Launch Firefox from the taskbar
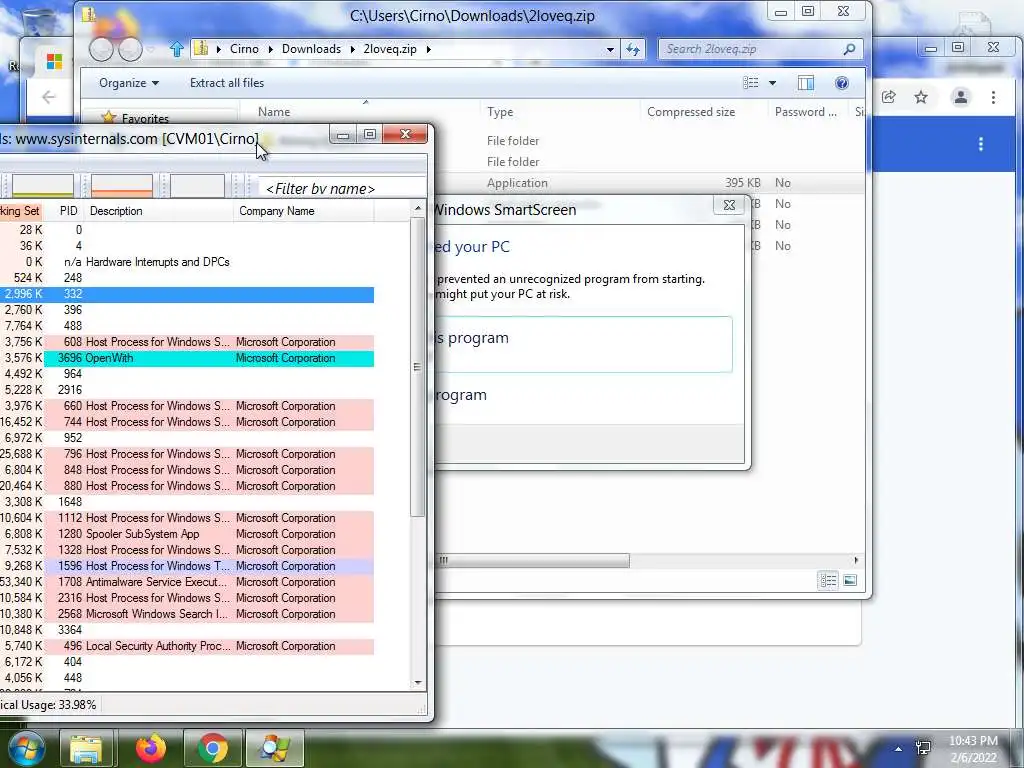 point(150,748)
